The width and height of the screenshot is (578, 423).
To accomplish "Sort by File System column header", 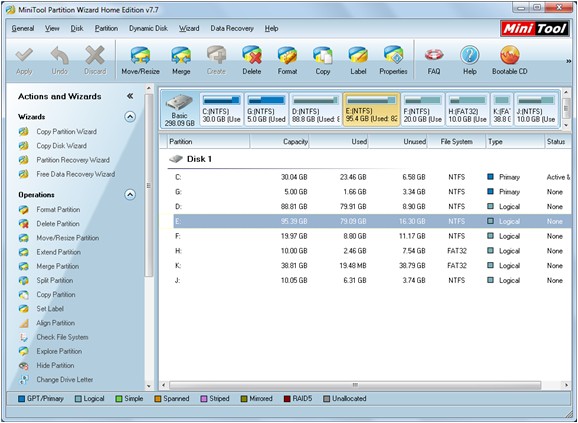I will coord(456,141).
